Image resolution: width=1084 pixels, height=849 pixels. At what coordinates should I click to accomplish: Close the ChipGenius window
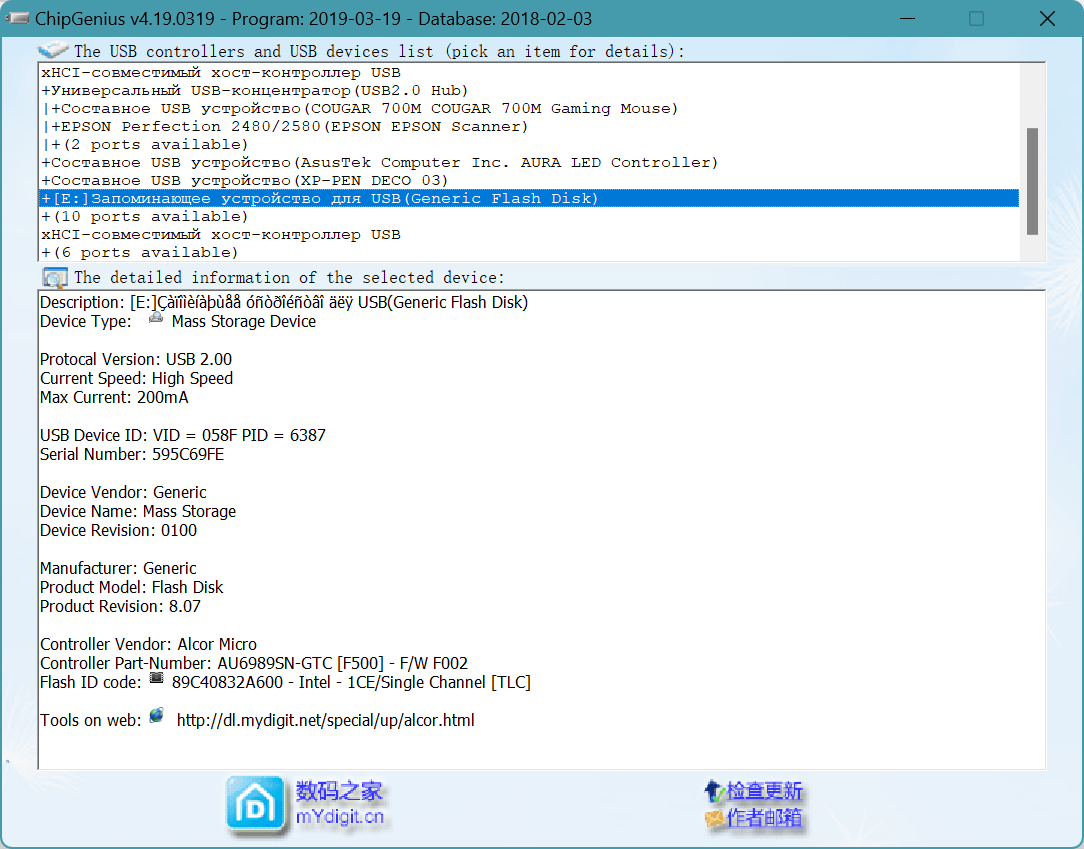[1047, 19]
